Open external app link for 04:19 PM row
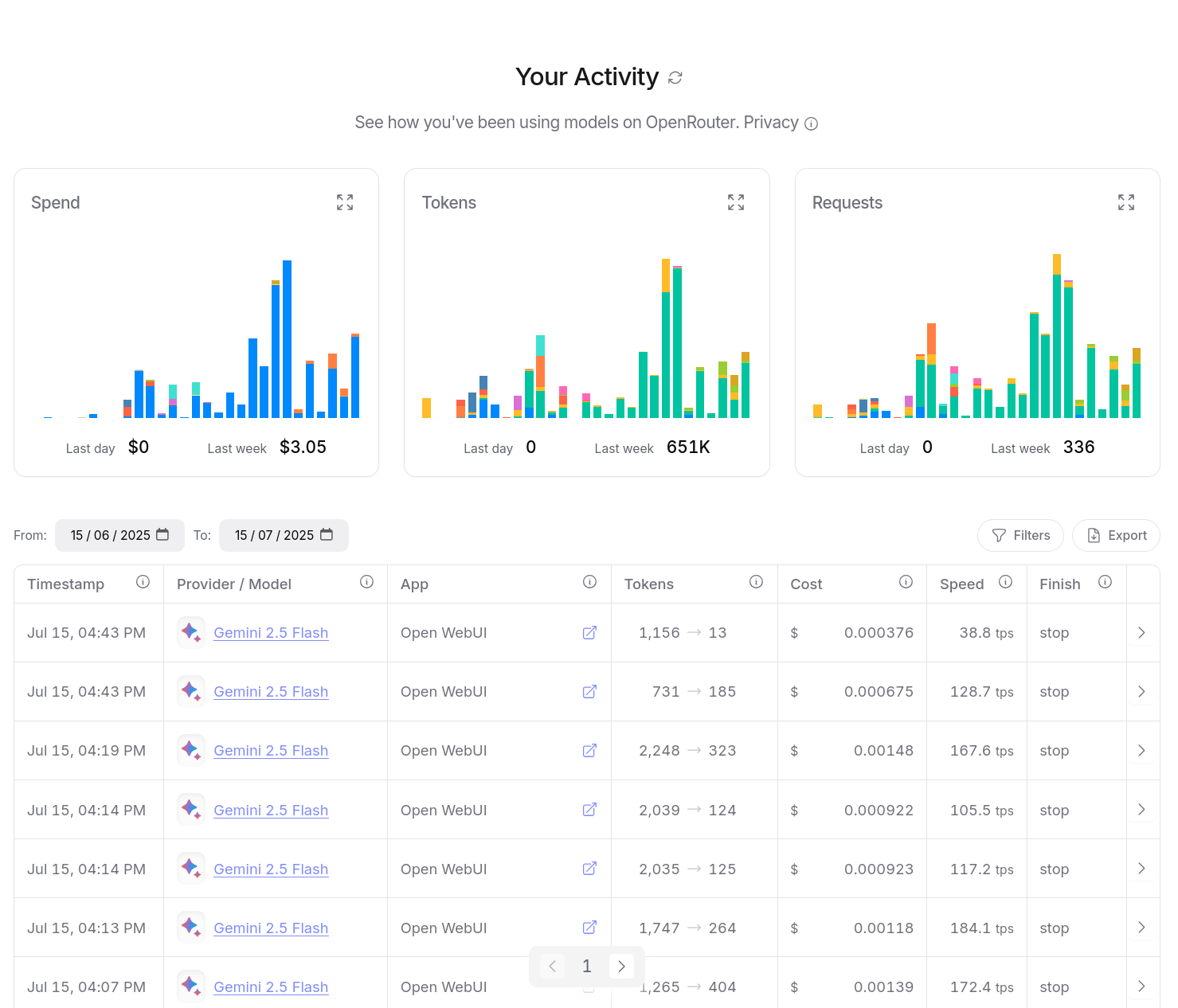The width and height of the screenshot is (1178, 1008). click(x=590, y=750)
